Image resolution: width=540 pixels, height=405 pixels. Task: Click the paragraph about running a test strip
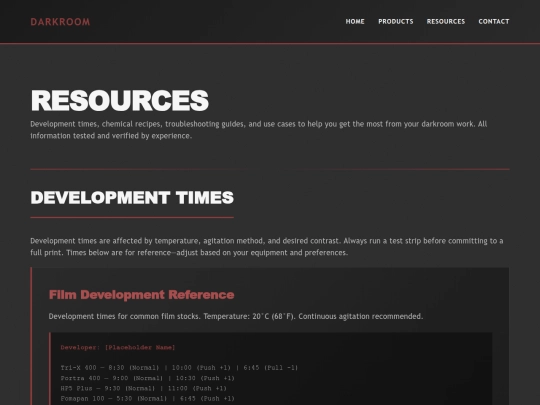(x=267, y=247)
